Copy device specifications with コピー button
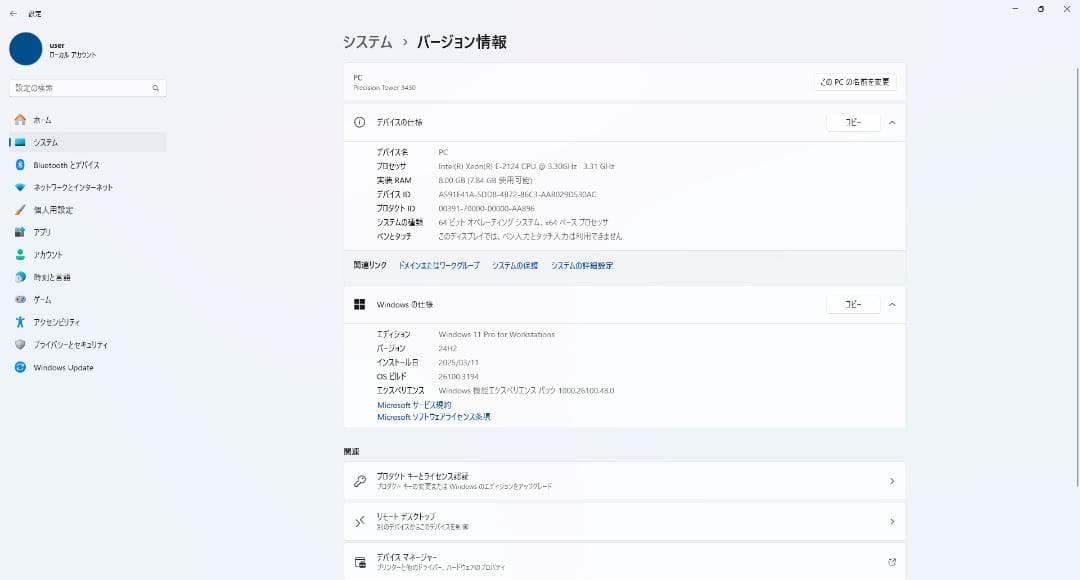This screenshot has width=1080, height=580. [x=853, y=123]
